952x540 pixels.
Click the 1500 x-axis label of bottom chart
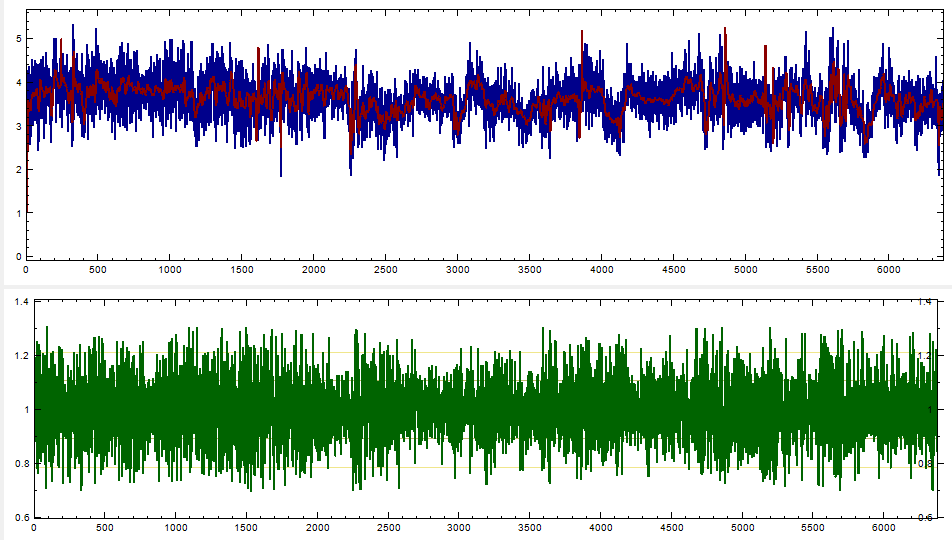[x=246, y=528]
